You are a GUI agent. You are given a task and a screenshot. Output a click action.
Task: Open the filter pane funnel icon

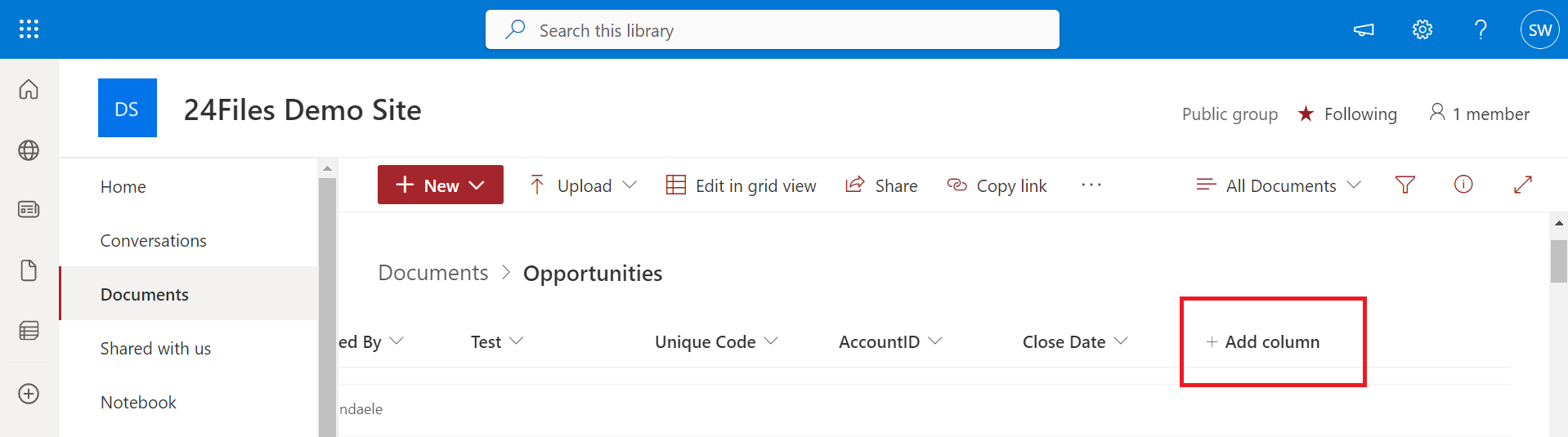point(1404,185)
